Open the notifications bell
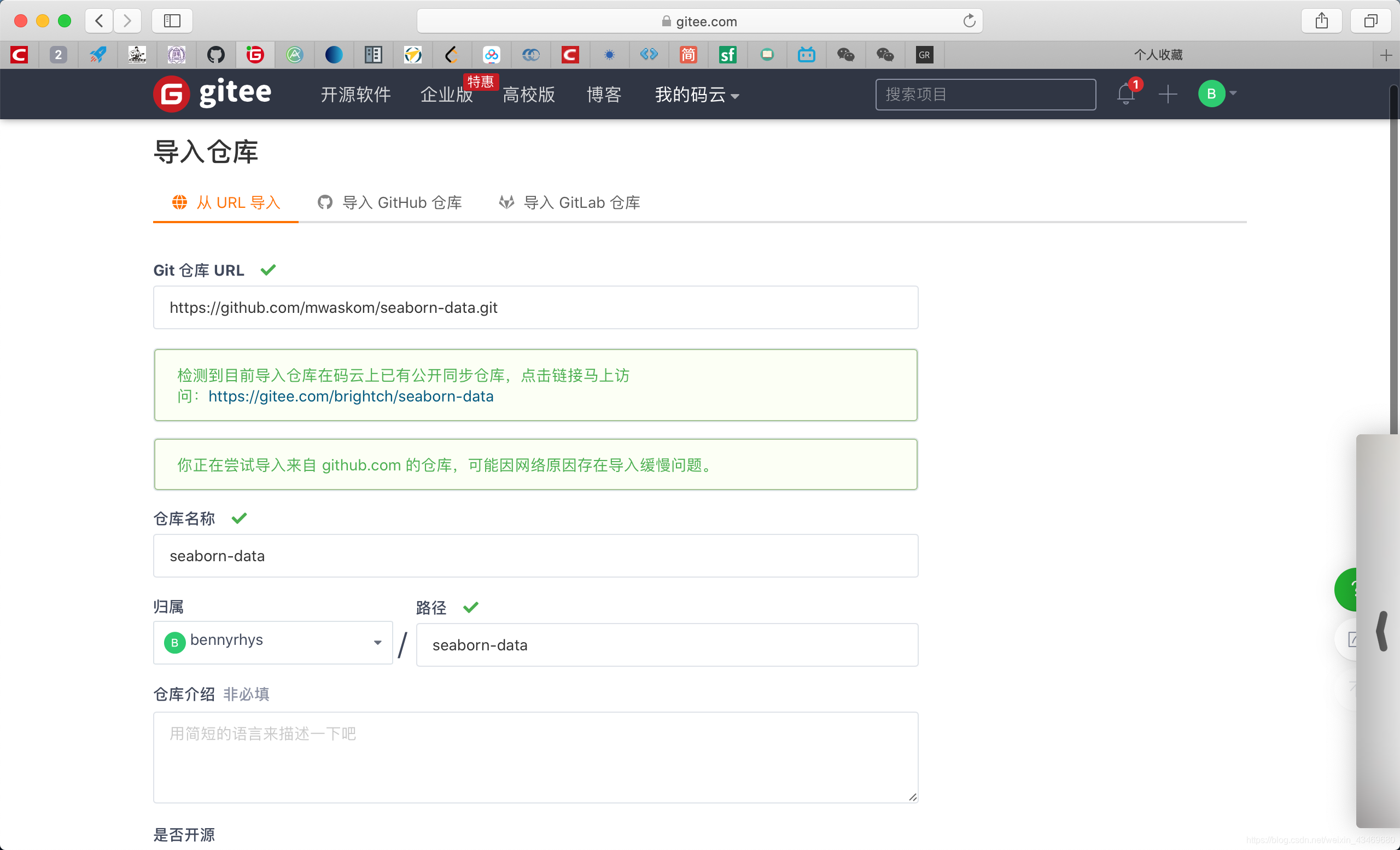Screen dimensions: 1400x850 [x=1125, y=94]
